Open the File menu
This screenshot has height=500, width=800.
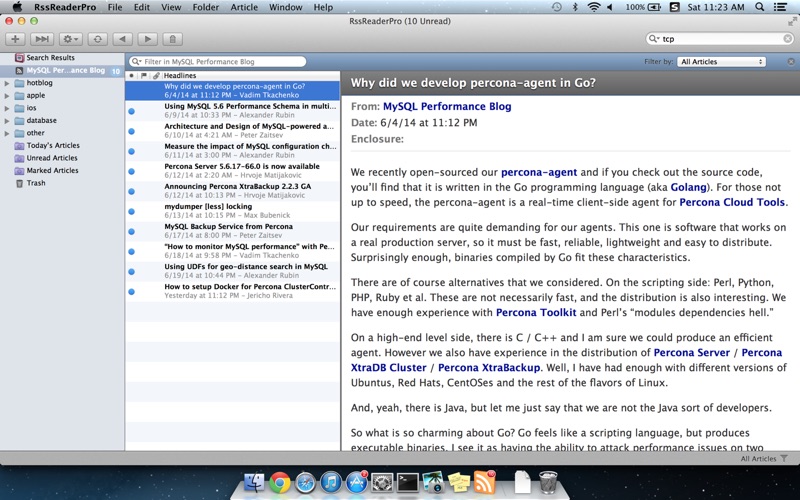[115, 7]
